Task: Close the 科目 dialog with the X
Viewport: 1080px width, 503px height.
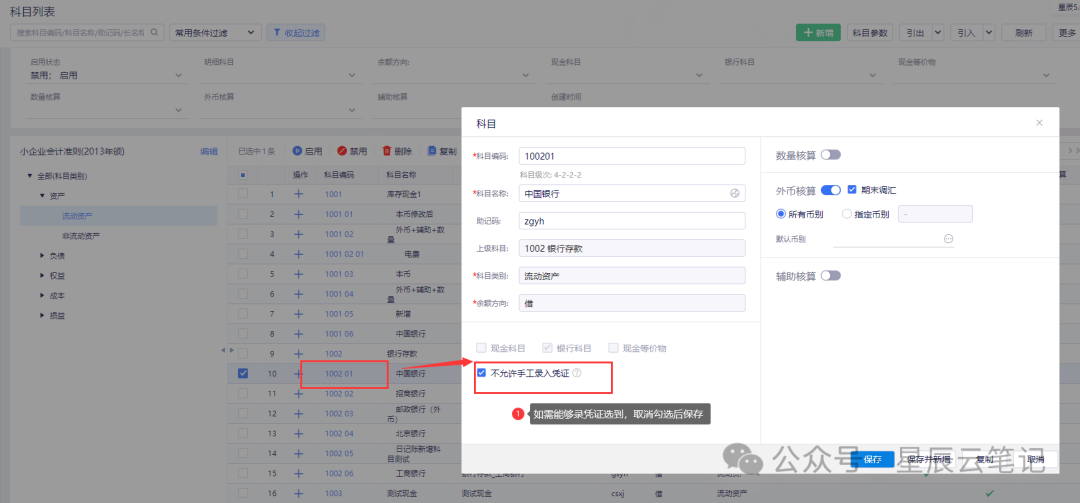Action: pyautogui.click(x=1039, y=123)
